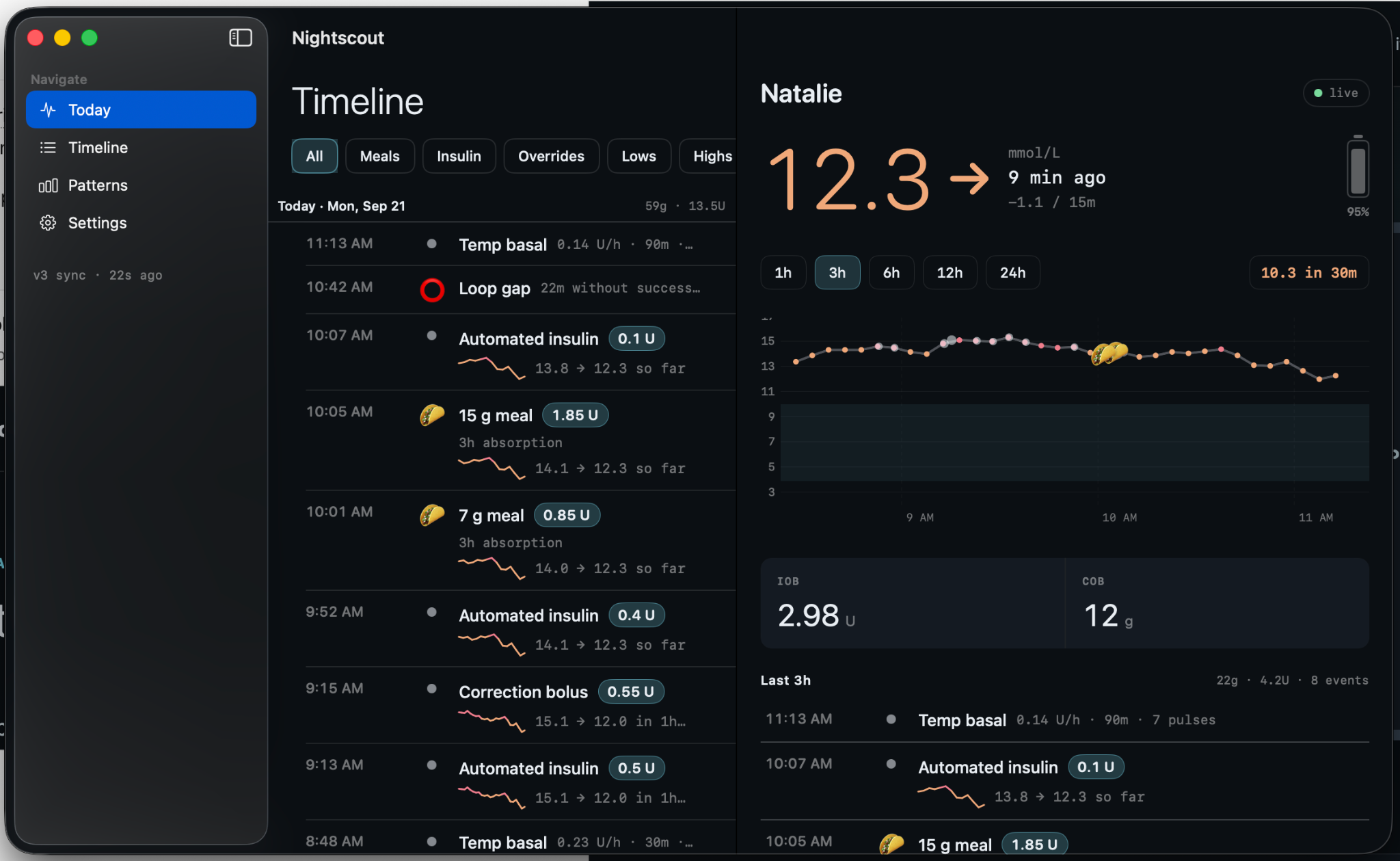Click the IOB 2.98 U card

pos(913,603)
